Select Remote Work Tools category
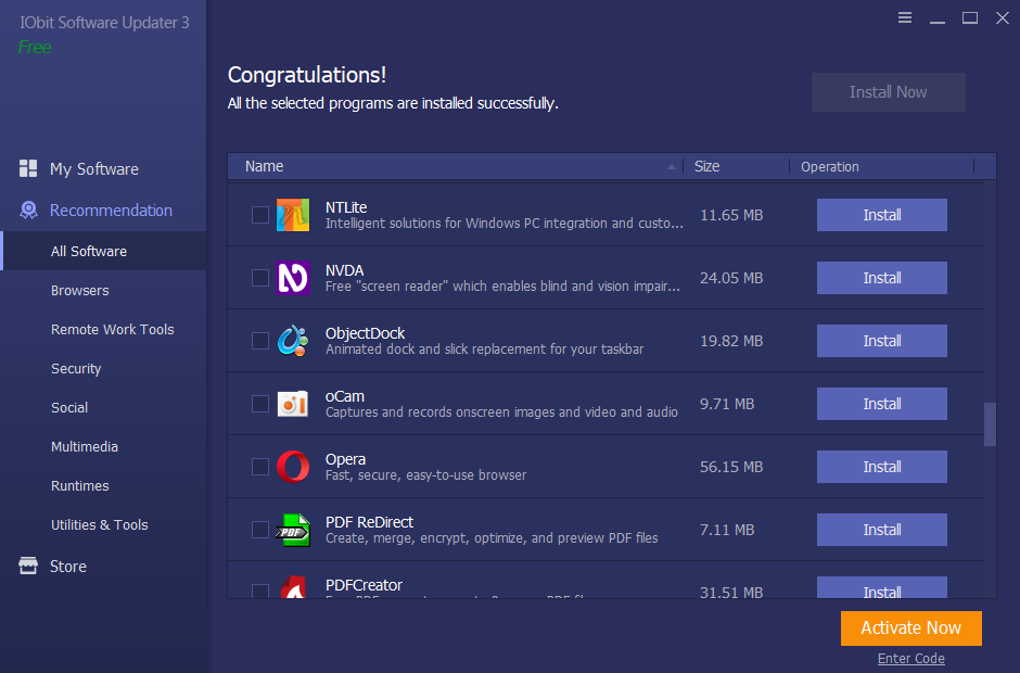Screen dimensions: 1020x673 click(x=113, y=330)
